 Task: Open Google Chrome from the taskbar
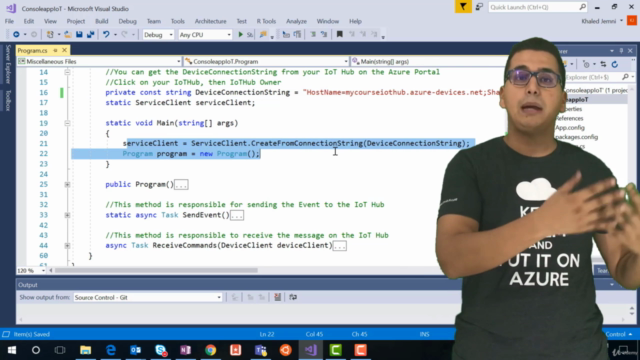211,350
